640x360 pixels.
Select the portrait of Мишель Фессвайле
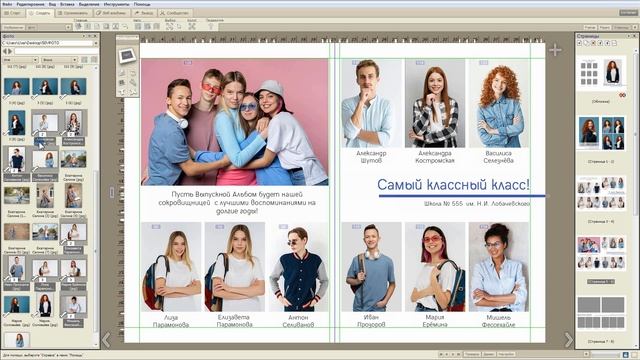tap(499, 267)
